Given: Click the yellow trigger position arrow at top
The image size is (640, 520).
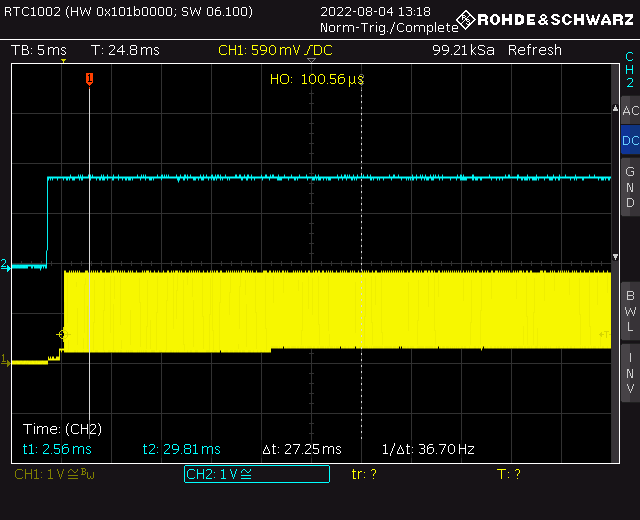Looking at the screenshot, I should pos(63,63).
